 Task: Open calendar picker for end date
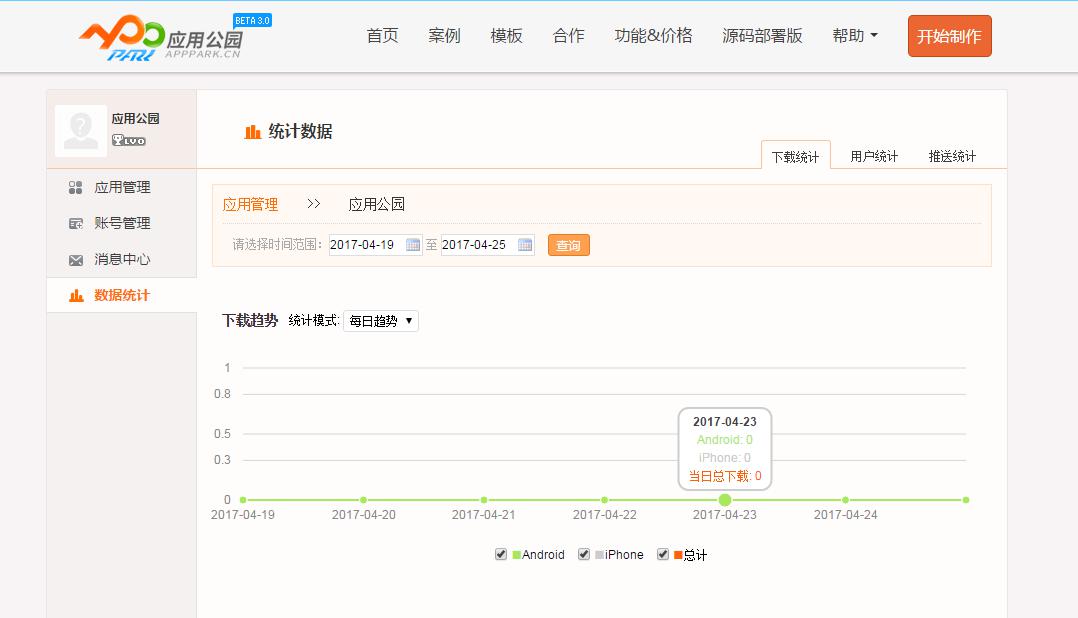tap(525, 245)
